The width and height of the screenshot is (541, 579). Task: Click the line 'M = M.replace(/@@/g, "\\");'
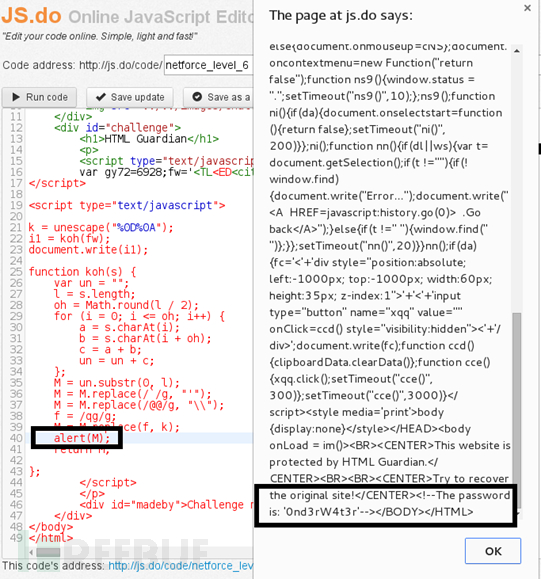(139, 405)
